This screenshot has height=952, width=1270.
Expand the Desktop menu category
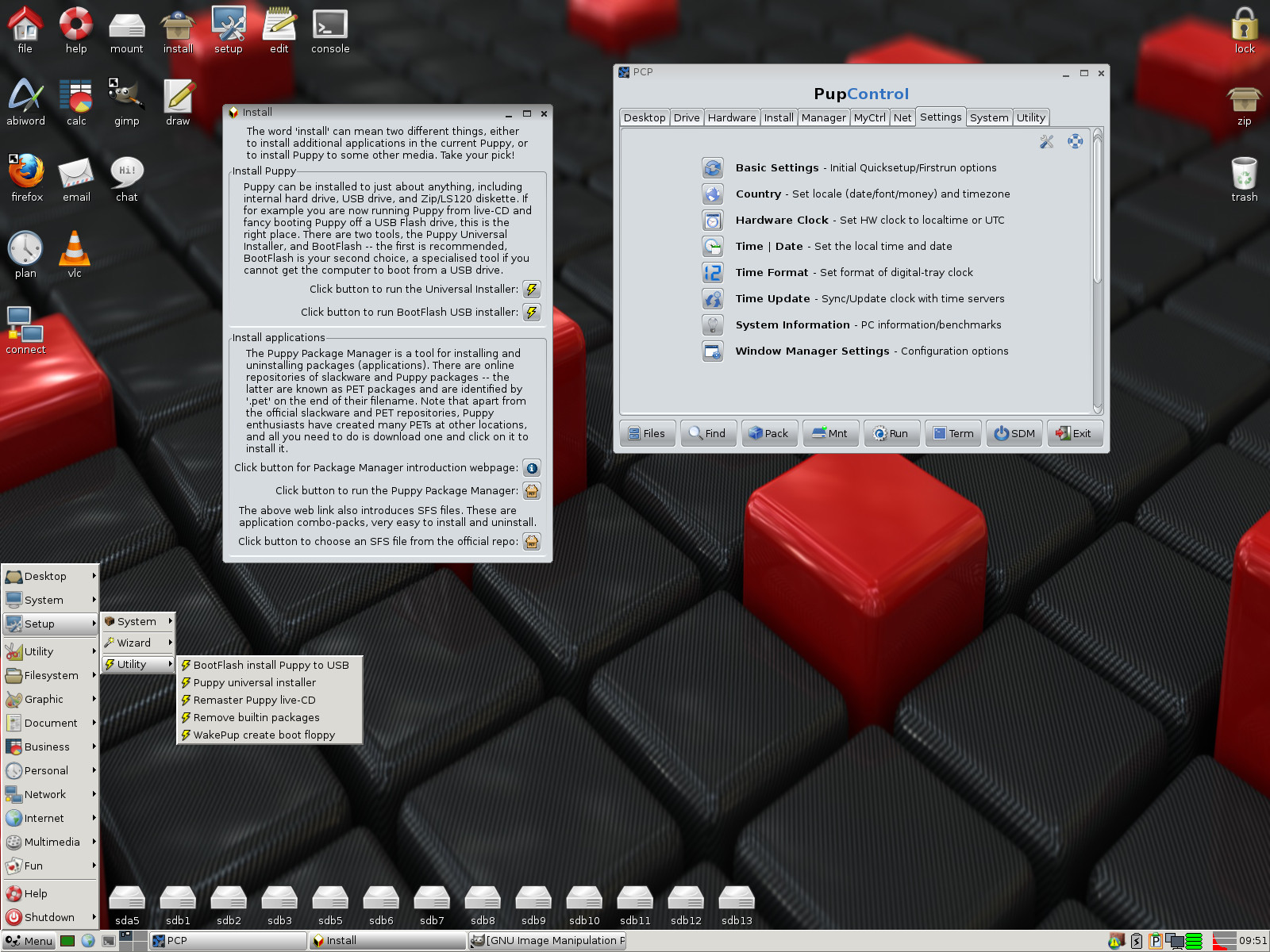(51, 577)
